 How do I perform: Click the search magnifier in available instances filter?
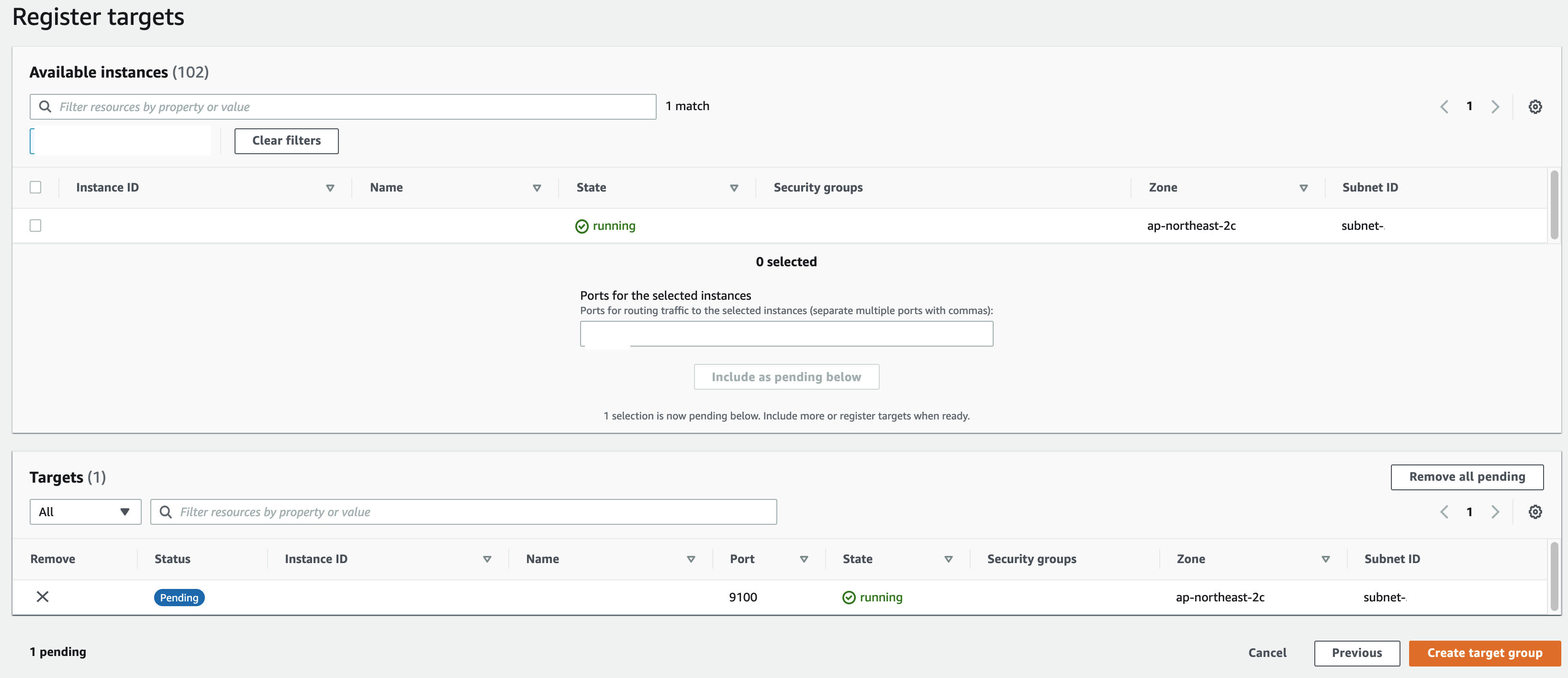(x=45, y=106)
